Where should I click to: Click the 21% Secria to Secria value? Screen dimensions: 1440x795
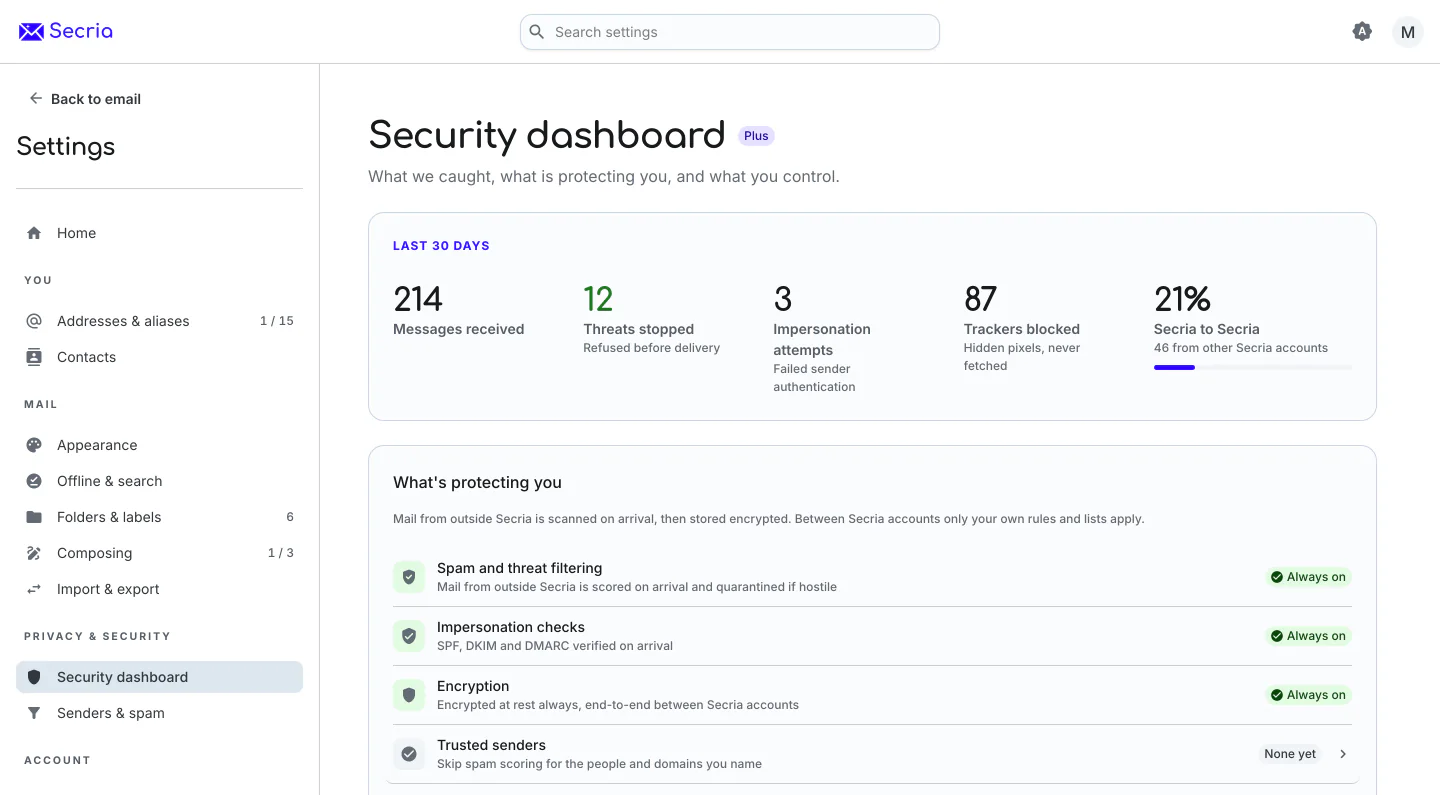pyautogui.click(x=1182, y=299)
